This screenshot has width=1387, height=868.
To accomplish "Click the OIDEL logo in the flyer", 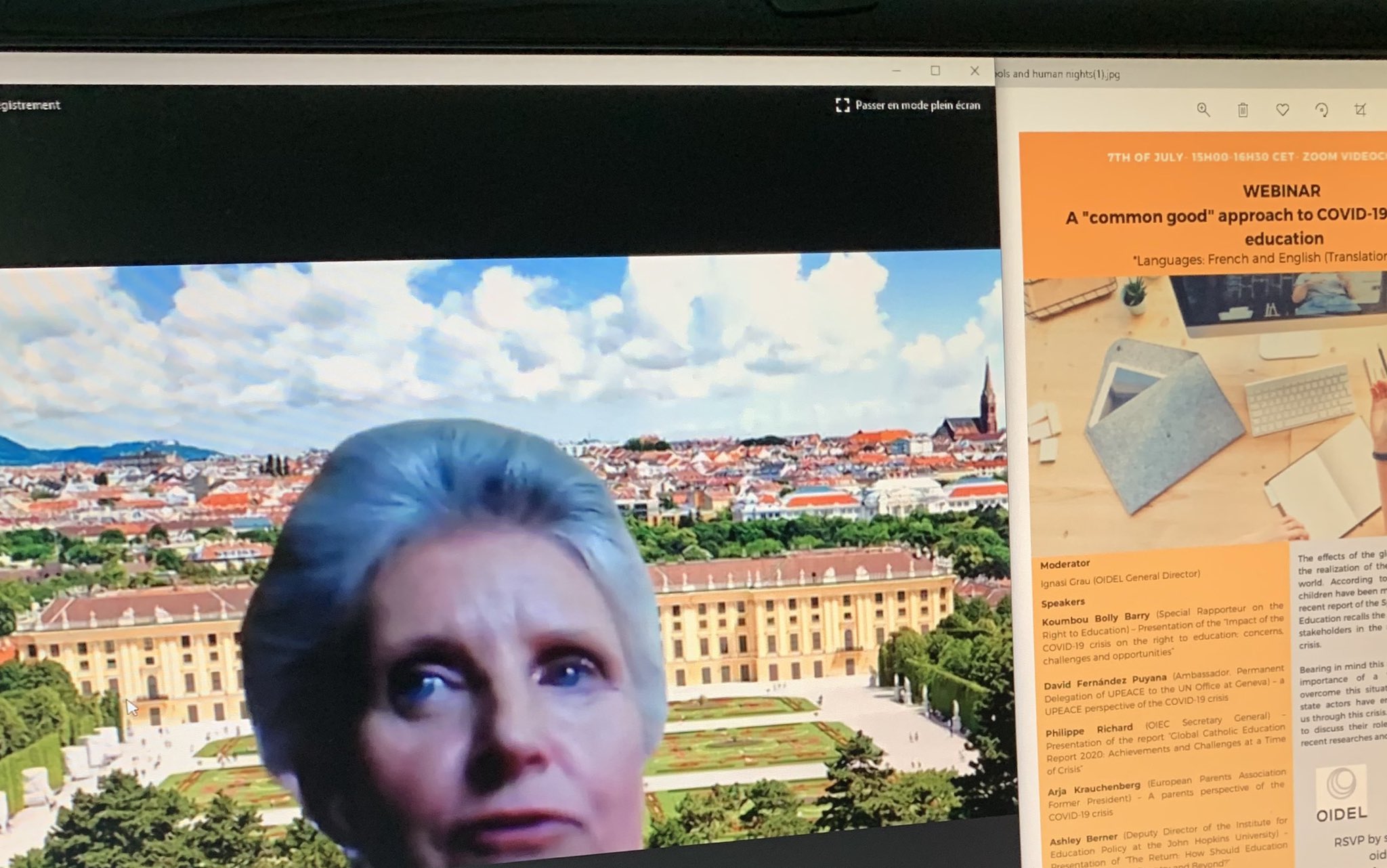I will click(x=1341, y=794).
